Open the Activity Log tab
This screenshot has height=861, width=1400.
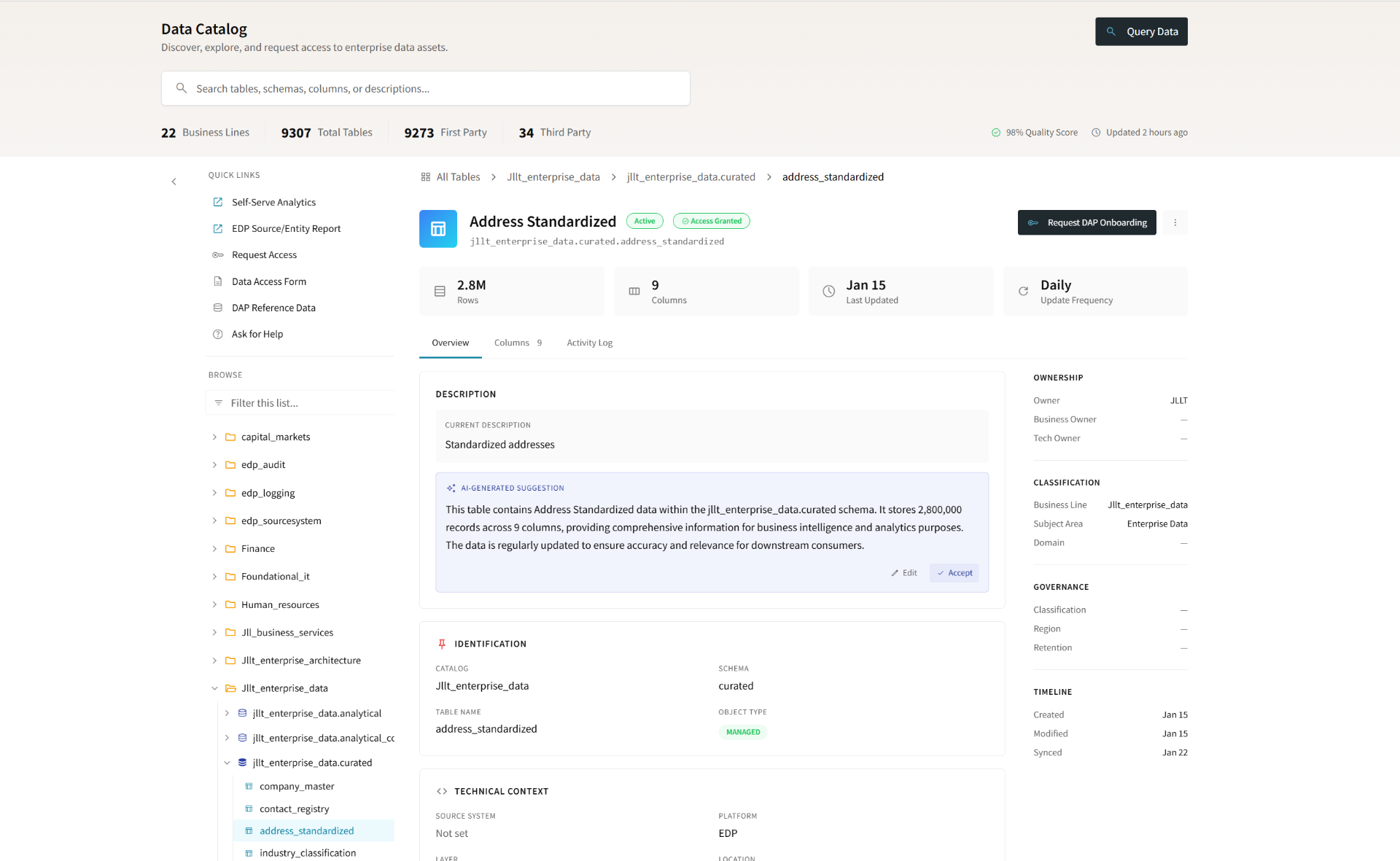589,343
